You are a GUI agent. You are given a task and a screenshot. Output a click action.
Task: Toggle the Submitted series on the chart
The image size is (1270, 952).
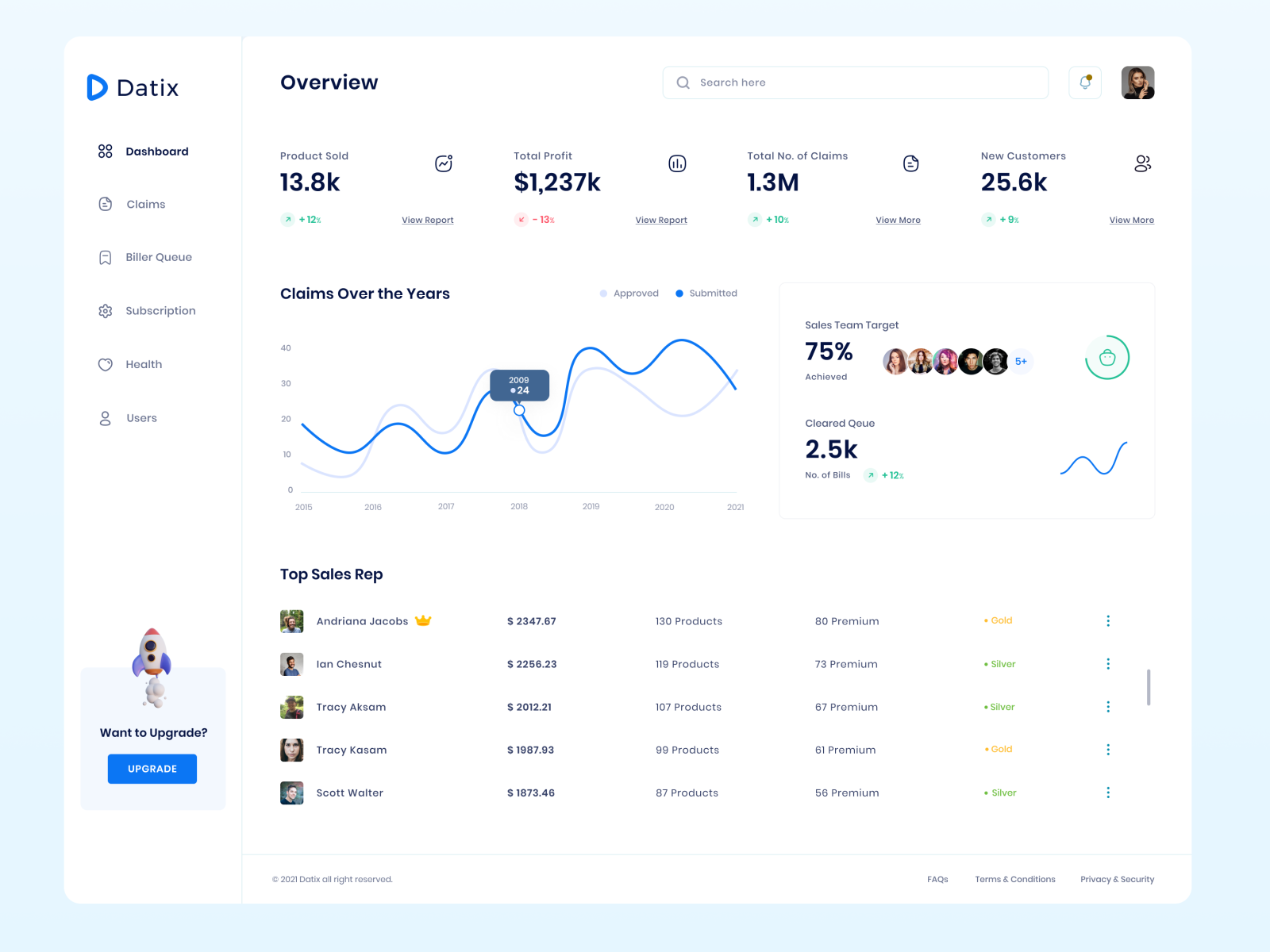click(706, 293)
